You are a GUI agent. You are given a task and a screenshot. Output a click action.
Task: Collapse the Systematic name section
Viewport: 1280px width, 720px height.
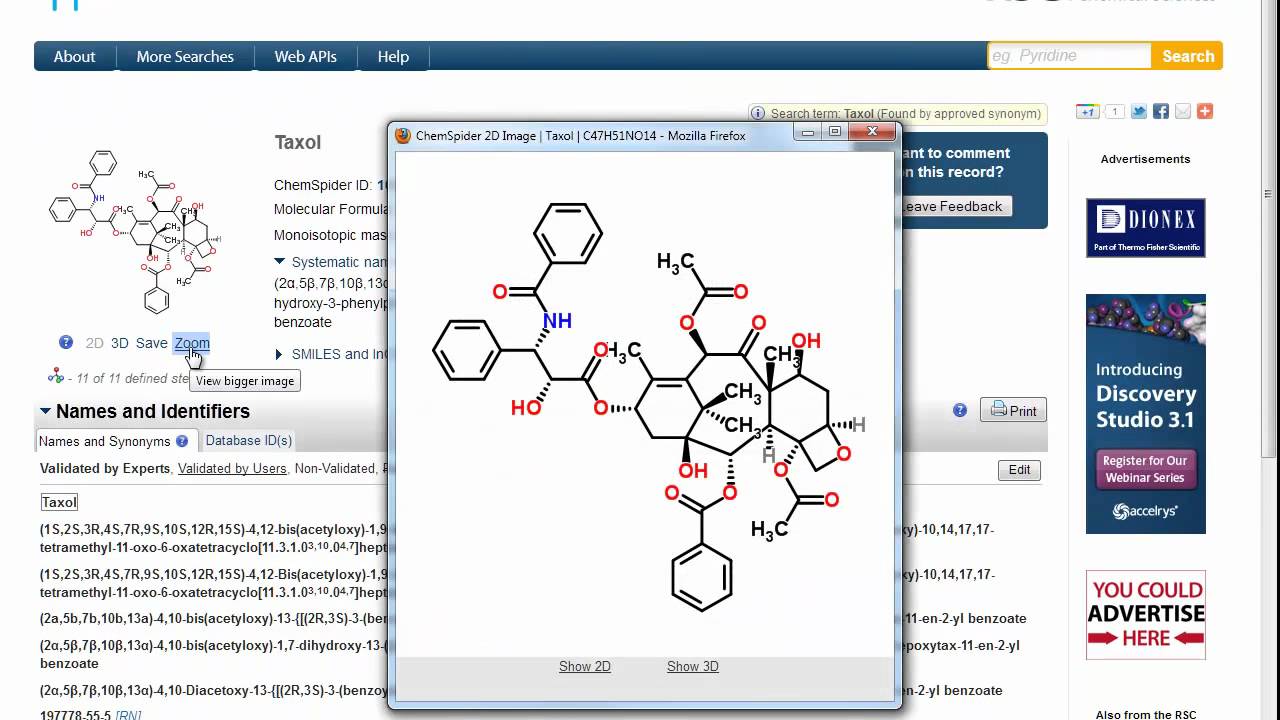[280, 262]
